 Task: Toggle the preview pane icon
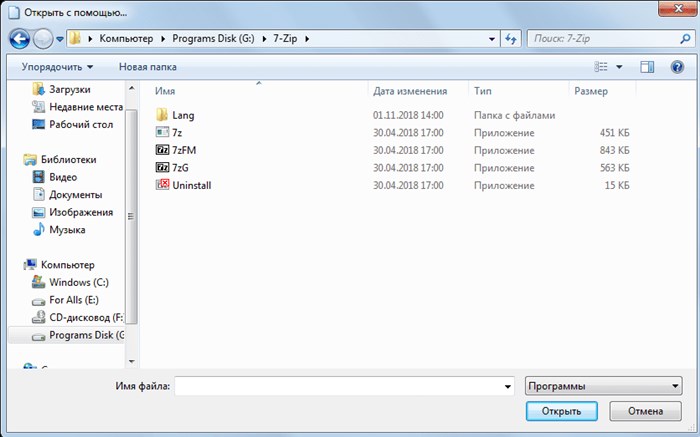[647, 67]
